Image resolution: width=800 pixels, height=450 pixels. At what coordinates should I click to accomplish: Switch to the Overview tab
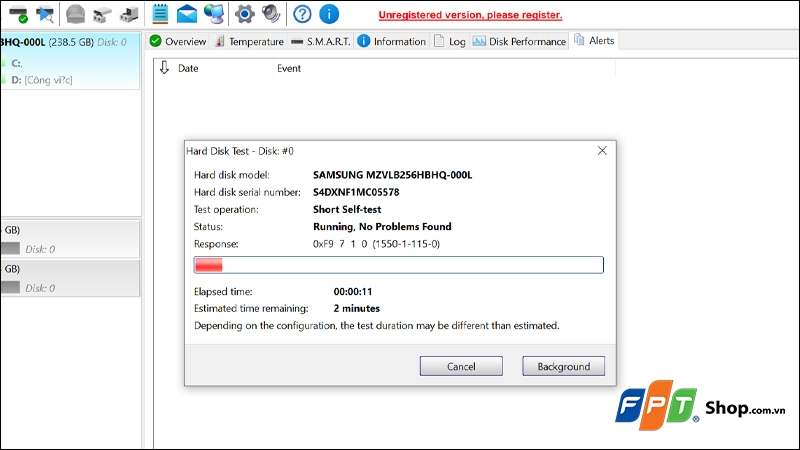click(x=178, y=41)
